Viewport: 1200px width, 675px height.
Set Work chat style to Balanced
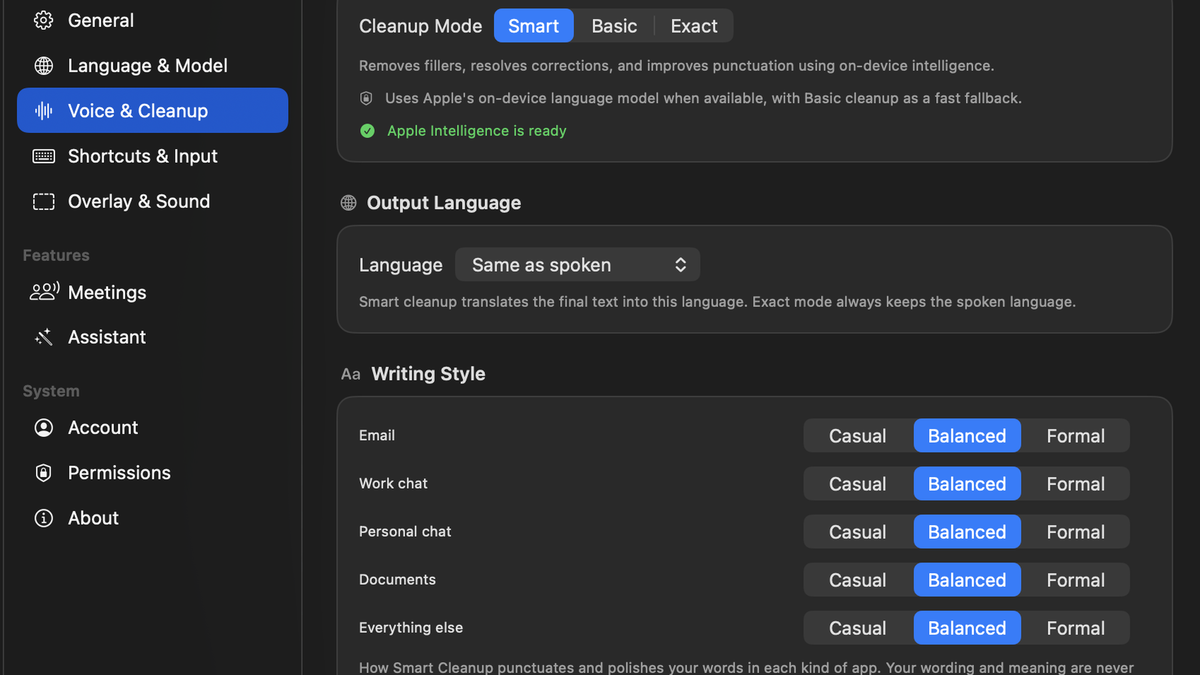pyautogui.click(x=967, y=484)
